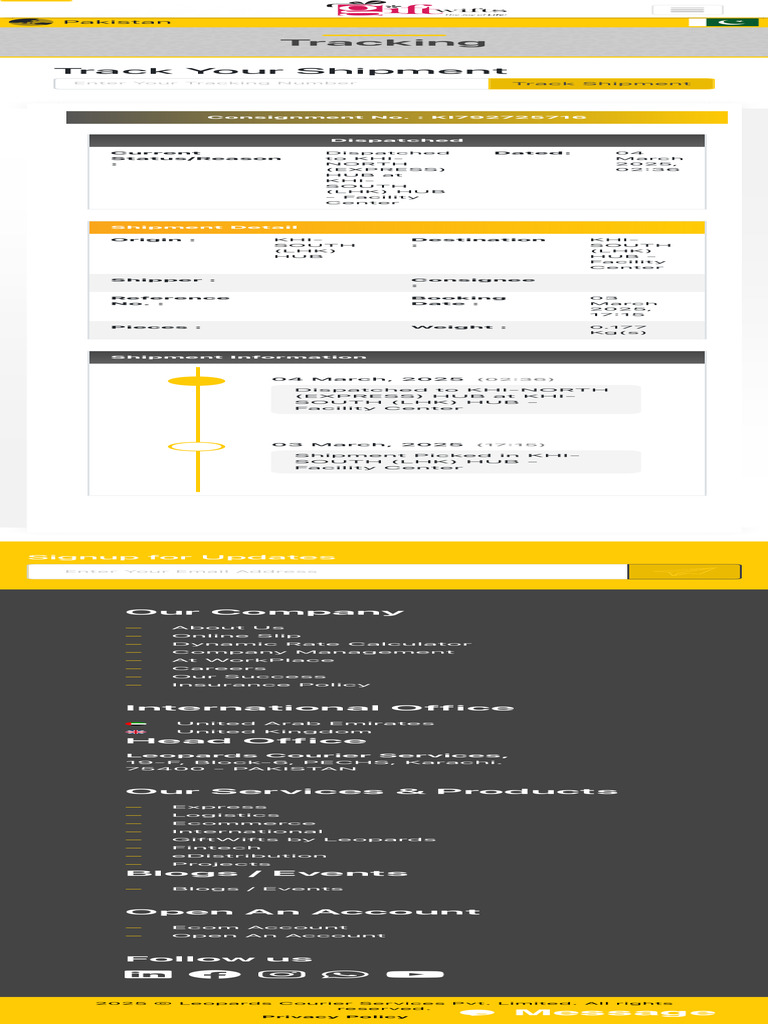Open the WhatsApp chat icon
The height and width of the screenshot is (1024, 768).
(x=345, y=974)
